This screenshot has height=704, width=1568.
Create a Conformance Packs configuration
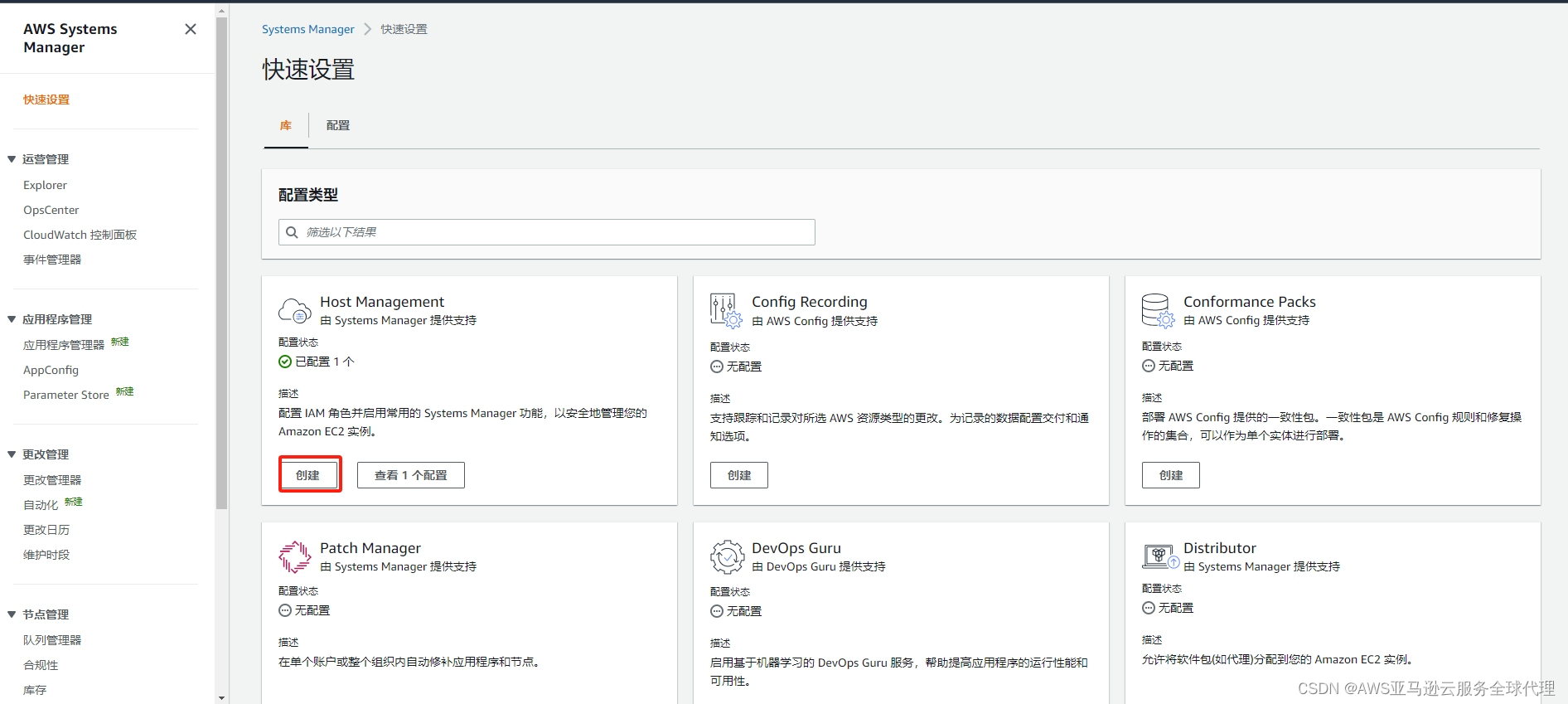(x=1171, y=475)
